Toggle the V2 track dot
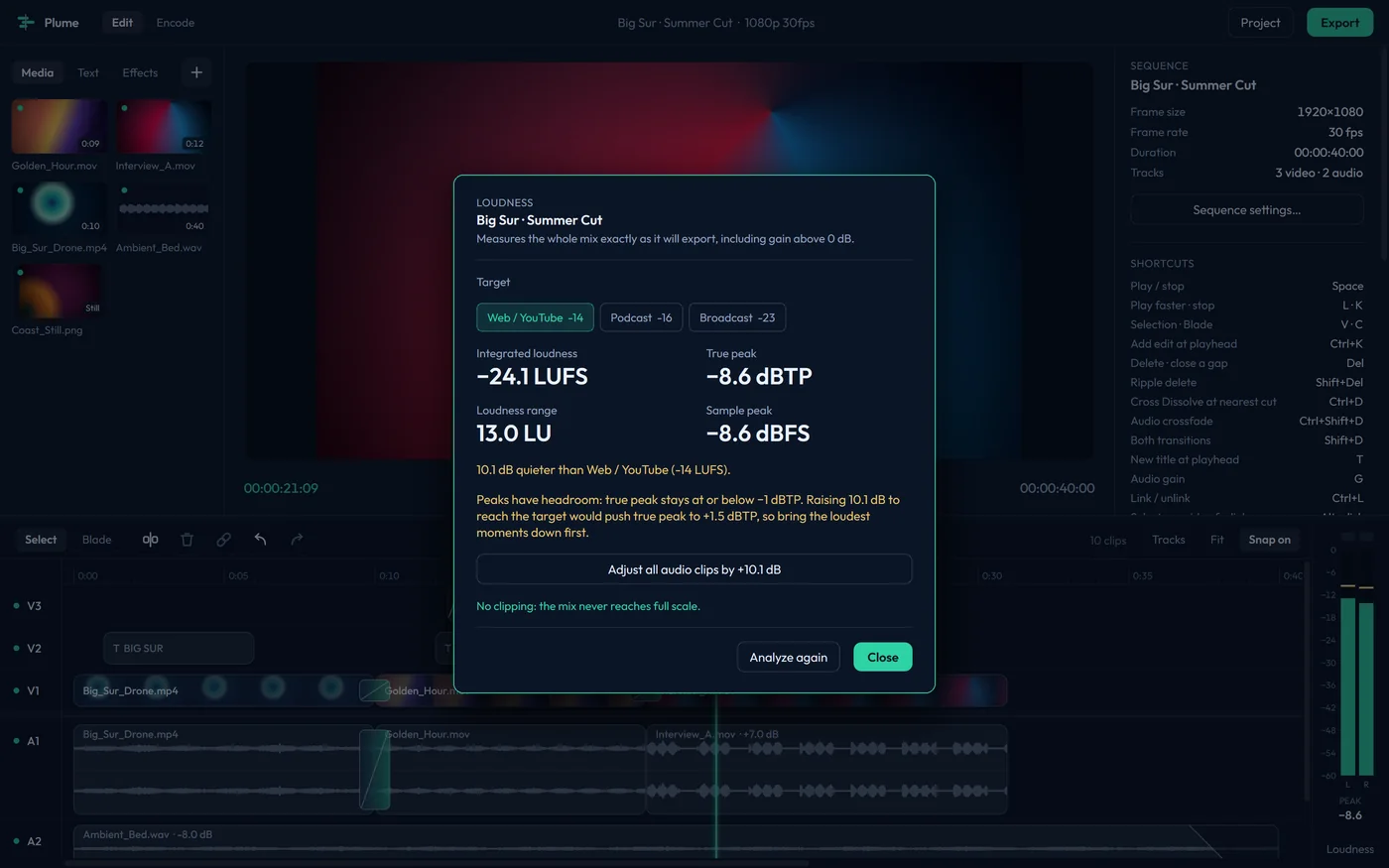1389x868 pixels. (17, 648)
